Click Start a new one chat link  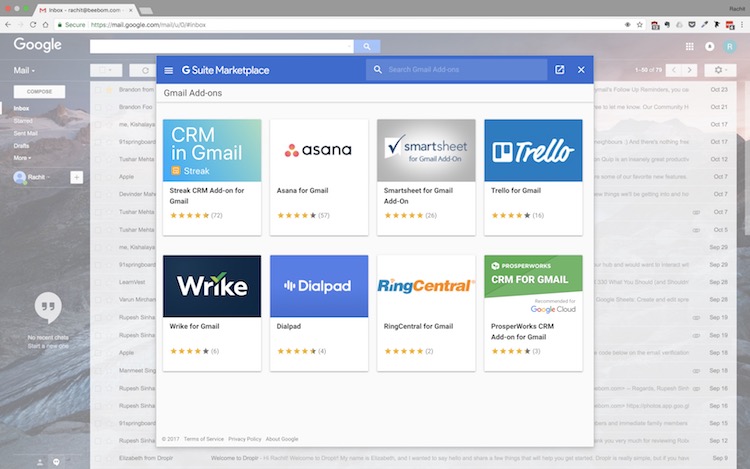click(48, 346)
